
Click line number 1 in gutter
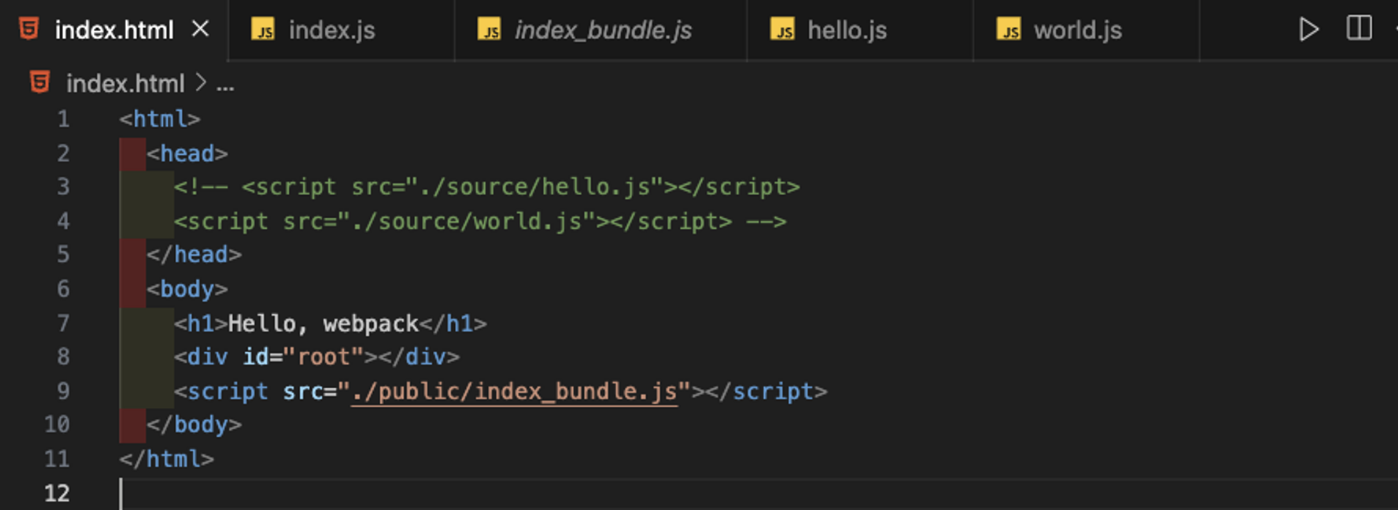click(63, 119)
